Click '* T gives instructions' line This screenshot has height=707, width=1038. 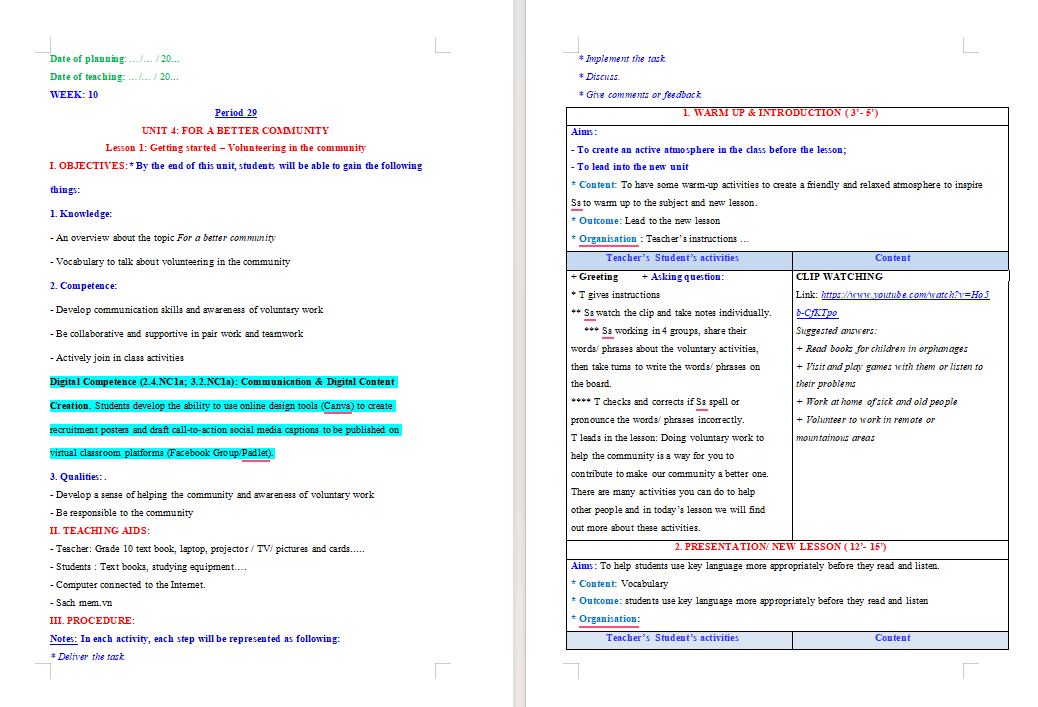coord(616,295)
